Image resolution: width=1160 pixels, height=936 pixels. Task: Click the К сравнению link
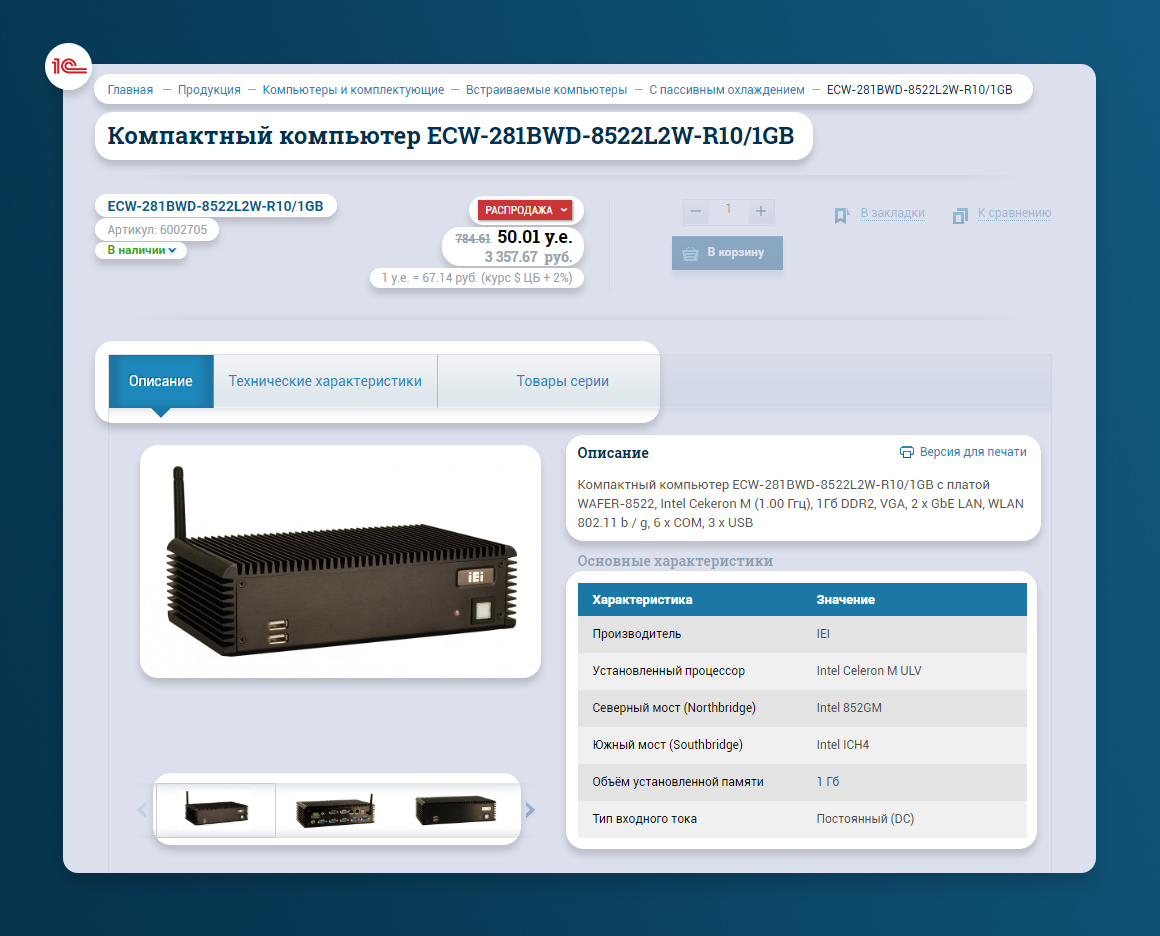point(1014,213)
